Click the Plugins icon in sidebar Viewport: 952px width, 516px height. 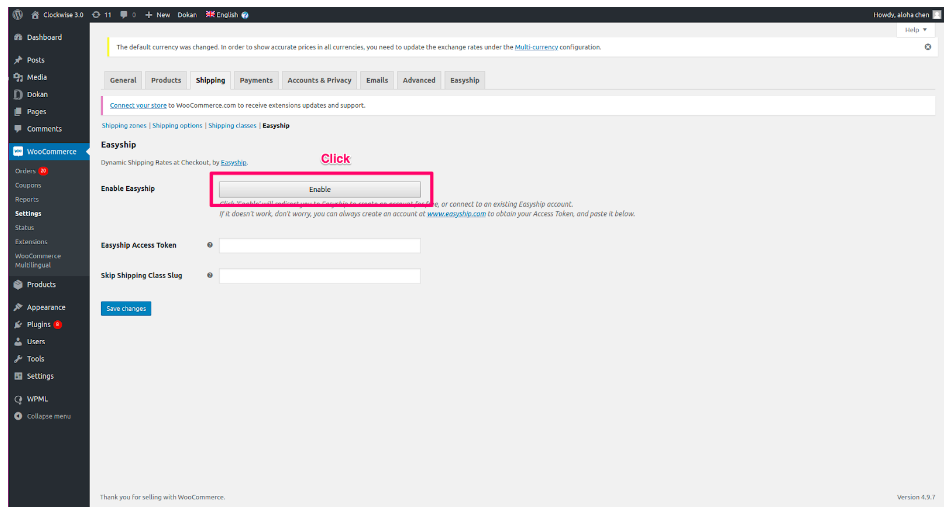(18, 325)
